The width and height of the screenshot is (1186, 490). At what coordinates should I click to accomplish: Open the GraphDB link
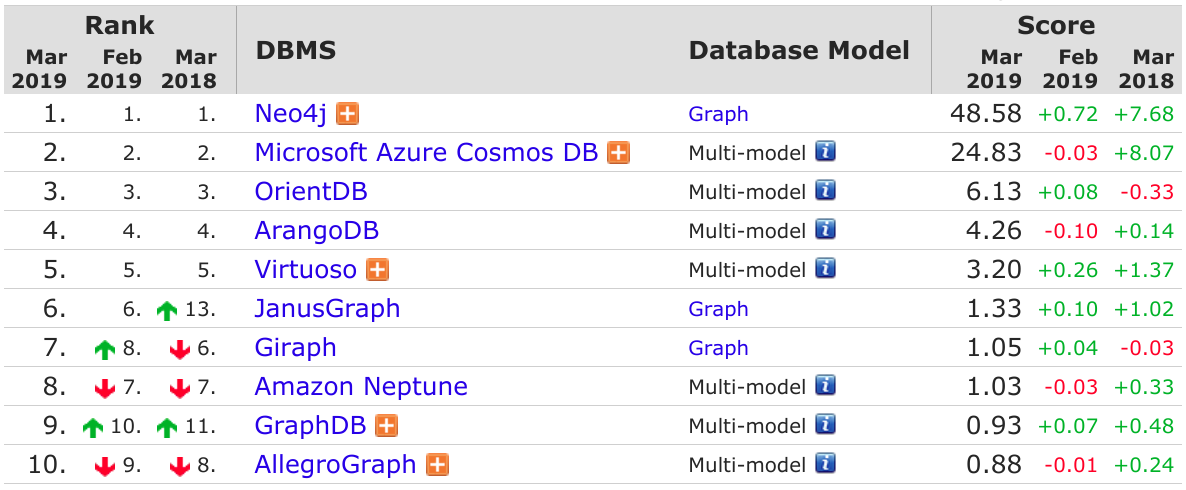pyautogui.click(x=310, y=426)
